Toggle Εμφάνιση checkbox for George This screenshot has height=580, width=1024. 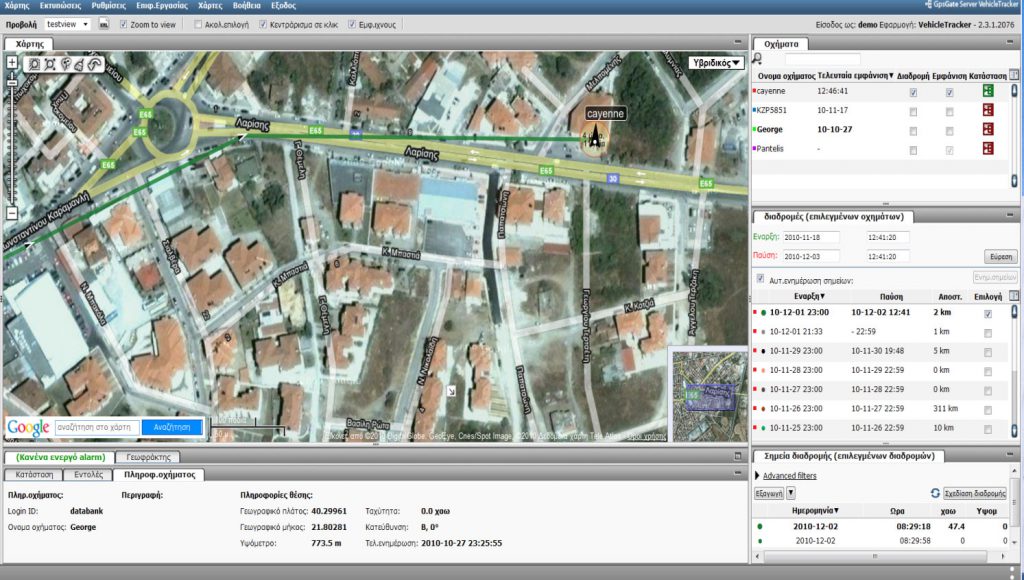coord(950,131)
